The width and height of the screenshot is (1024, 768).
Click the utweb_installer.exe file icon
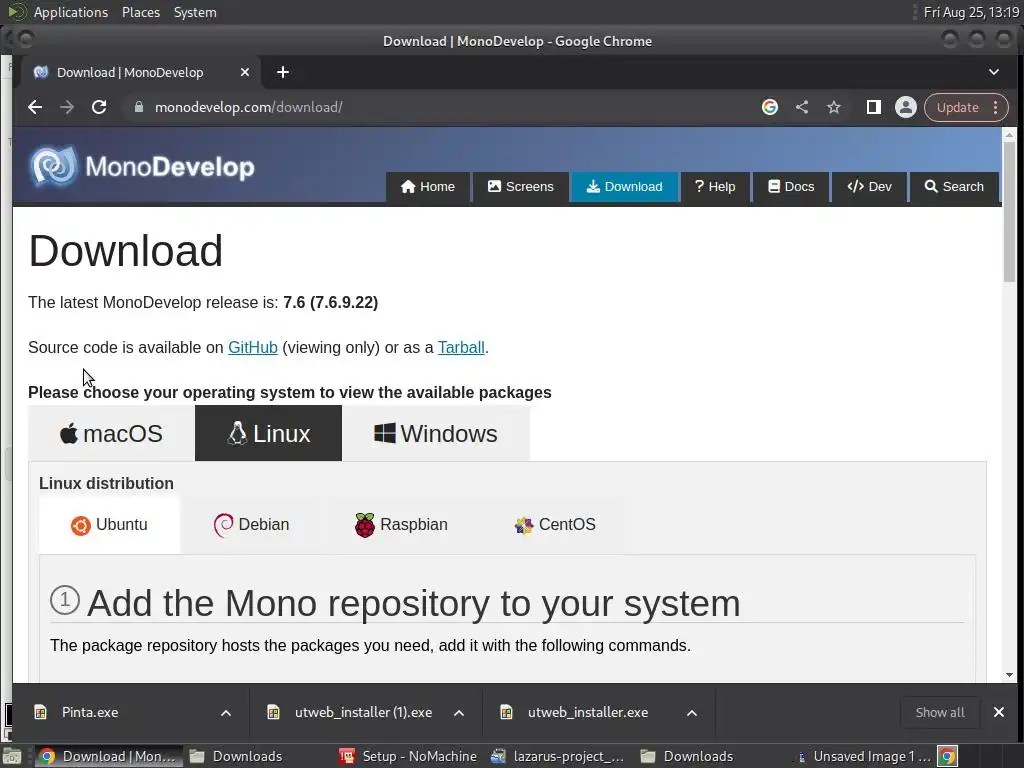click(x=507, y=712)
